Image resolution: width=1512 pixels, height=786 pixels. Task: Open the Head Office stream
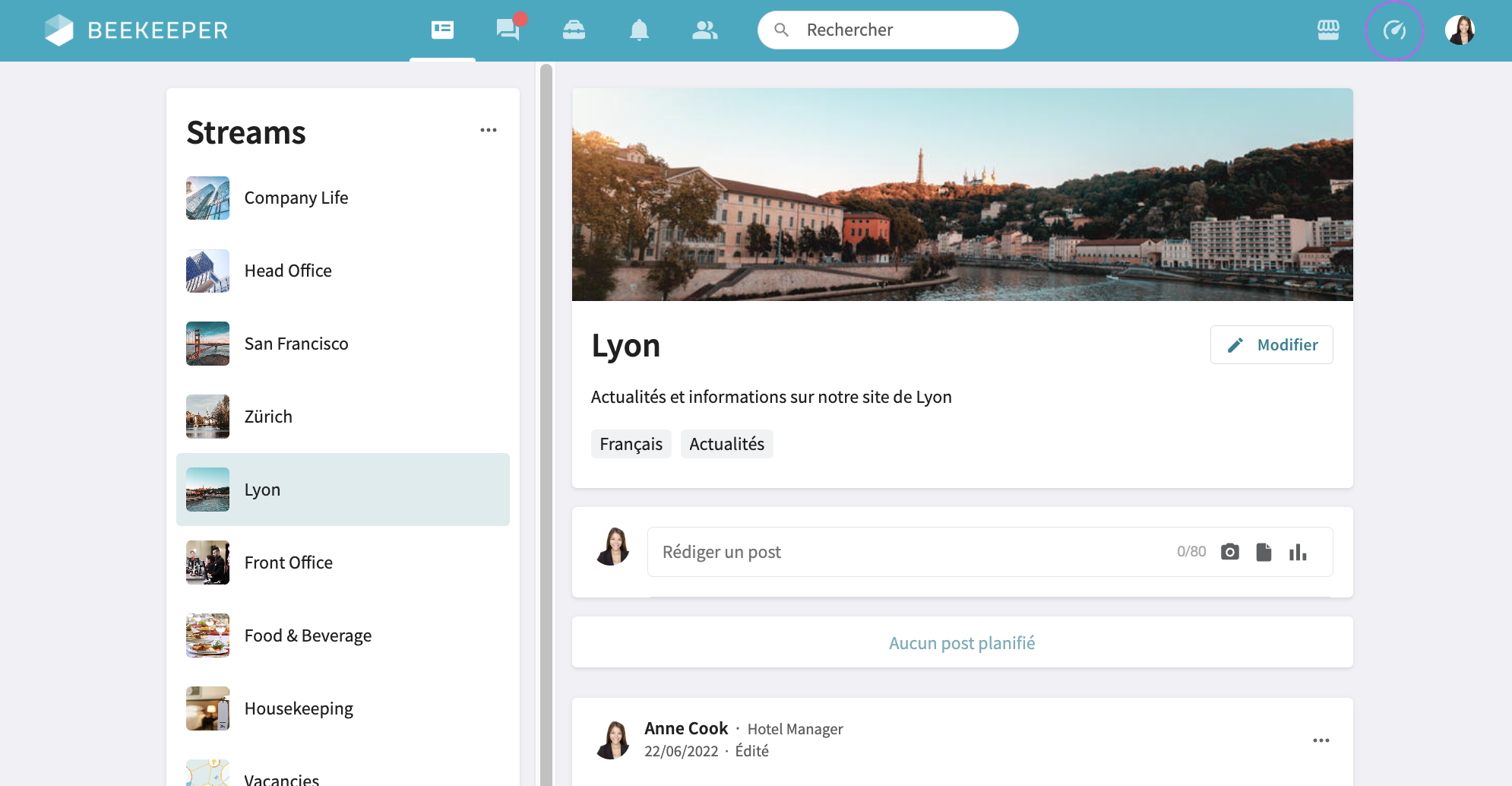pyautogui.click(x=343, y=271)
